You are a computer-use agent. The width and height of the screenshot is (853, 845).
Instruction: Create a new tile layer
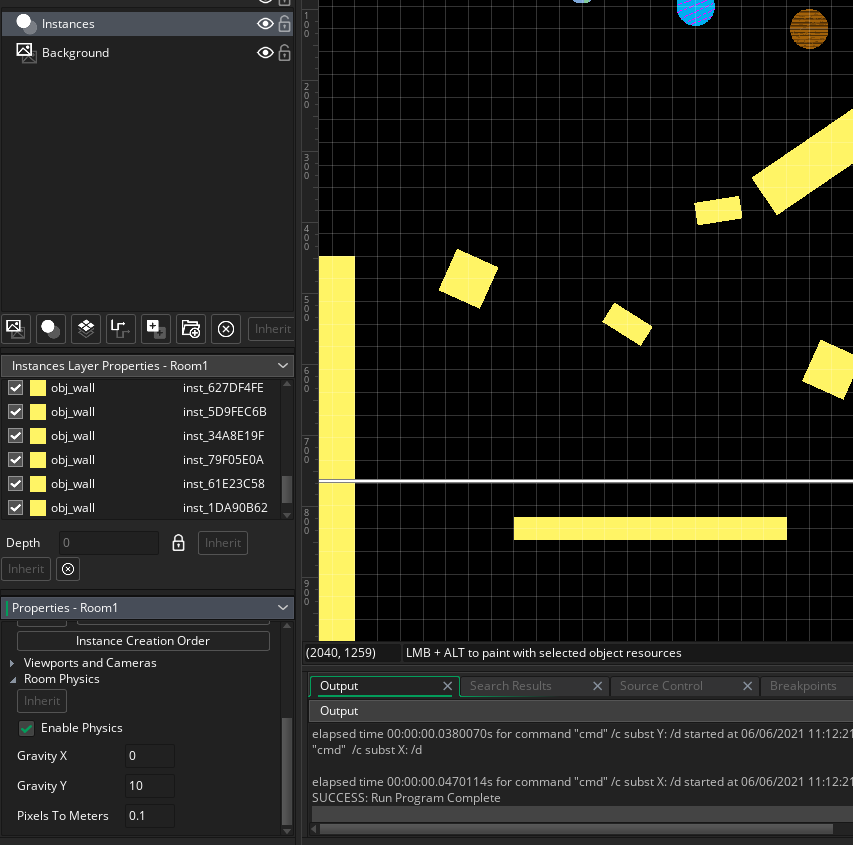click(x=85, y=329)
